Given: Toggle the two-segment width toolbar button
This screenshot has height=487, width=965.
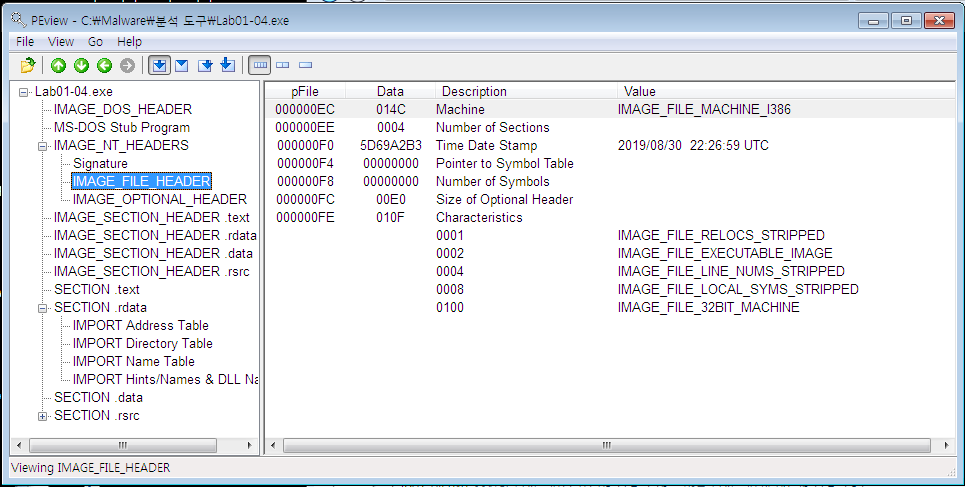Looking at the screenshot, I should pyautogui.click(x=282, y=65).
